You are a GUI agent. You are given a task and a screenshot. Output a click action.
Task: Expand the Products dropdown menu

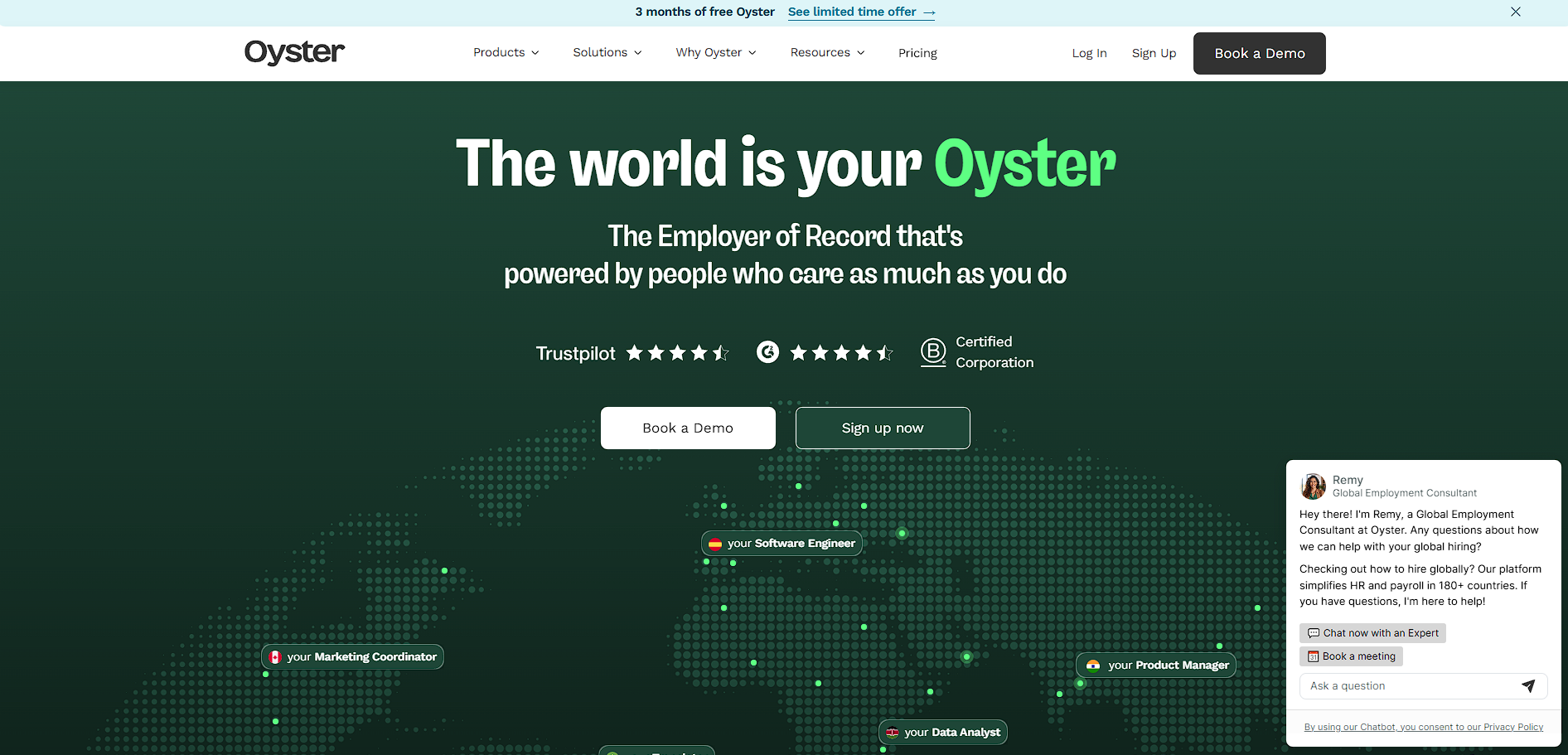point(506,52)
